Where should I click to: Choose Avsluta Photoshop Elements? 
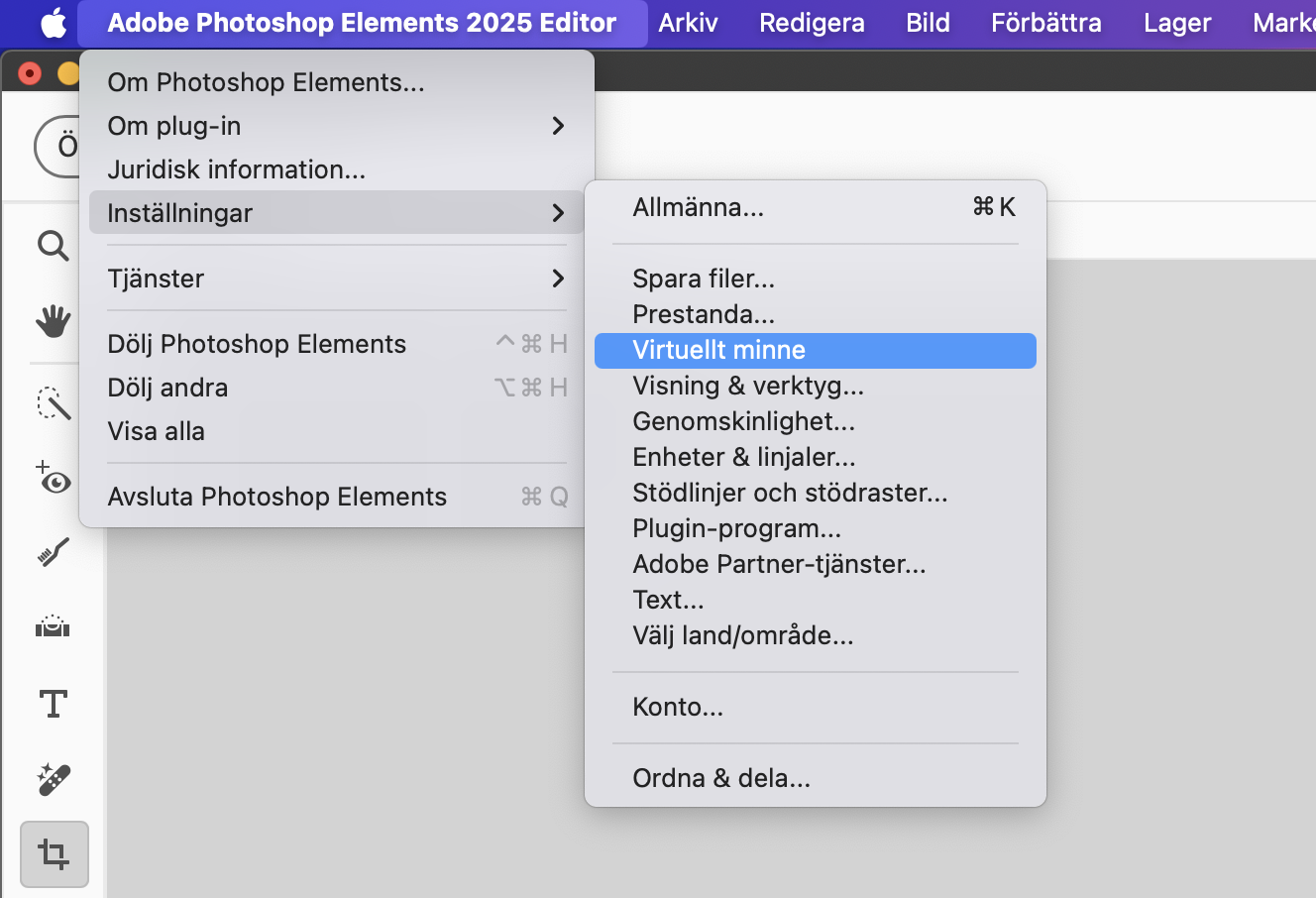coord(337,497)
